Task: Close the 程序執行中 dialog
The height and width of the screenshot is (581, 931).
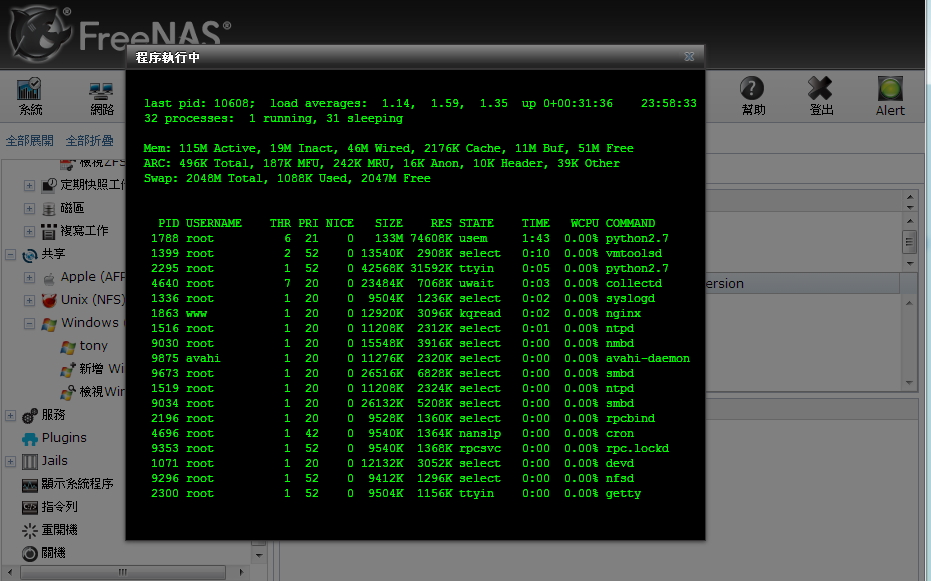Action: [689, 56]
